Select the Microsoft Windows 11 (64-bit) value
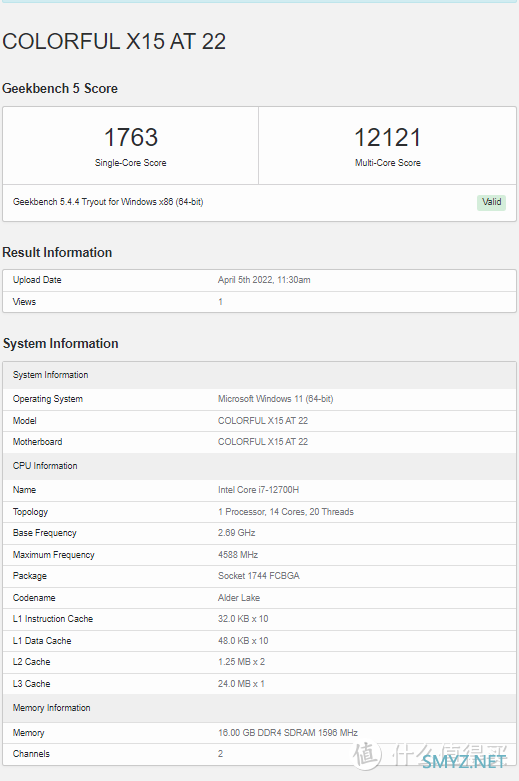Screen dimensions: 519x781 (x=275, y=399)
